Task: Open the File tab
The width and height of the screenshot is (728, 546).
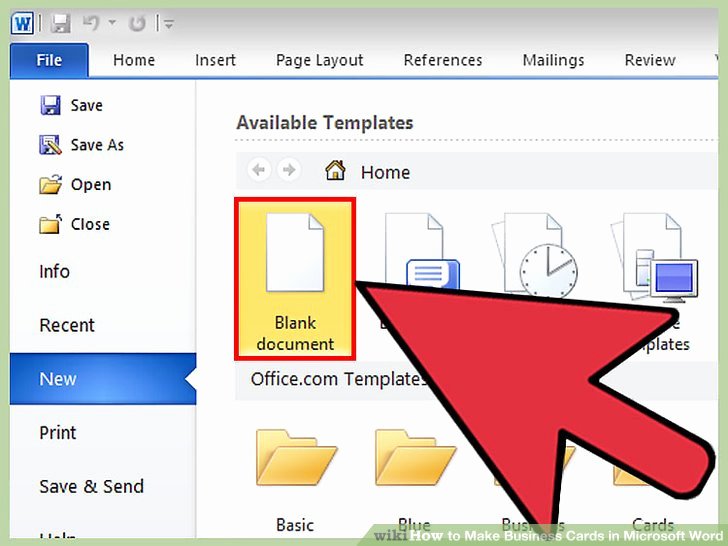Action: click(49, 60)
